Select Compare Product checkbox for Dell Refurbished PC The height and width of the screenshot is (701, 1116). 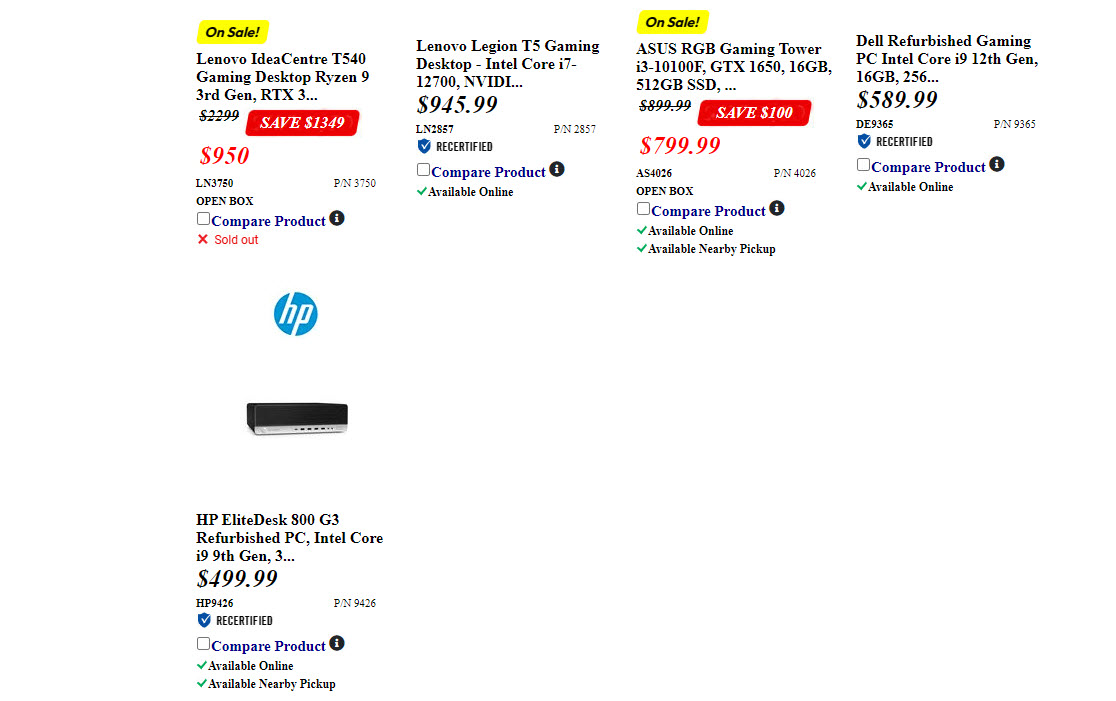pos(864,165)
